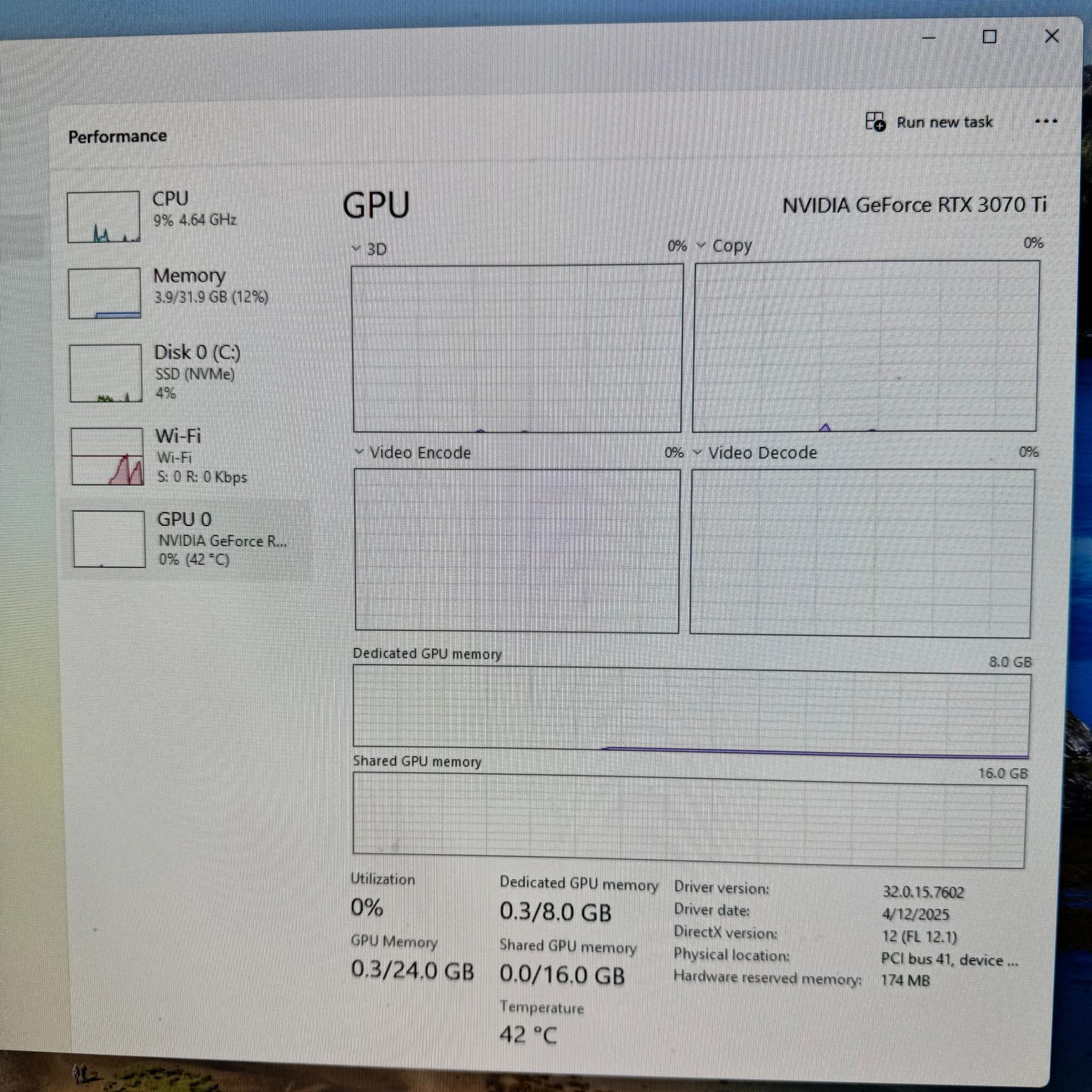Click inside the Video Encode graph
Image resolution: width=1092 pixels, height=1092 pixels.
pyautogui.click(x=517, y=550)
